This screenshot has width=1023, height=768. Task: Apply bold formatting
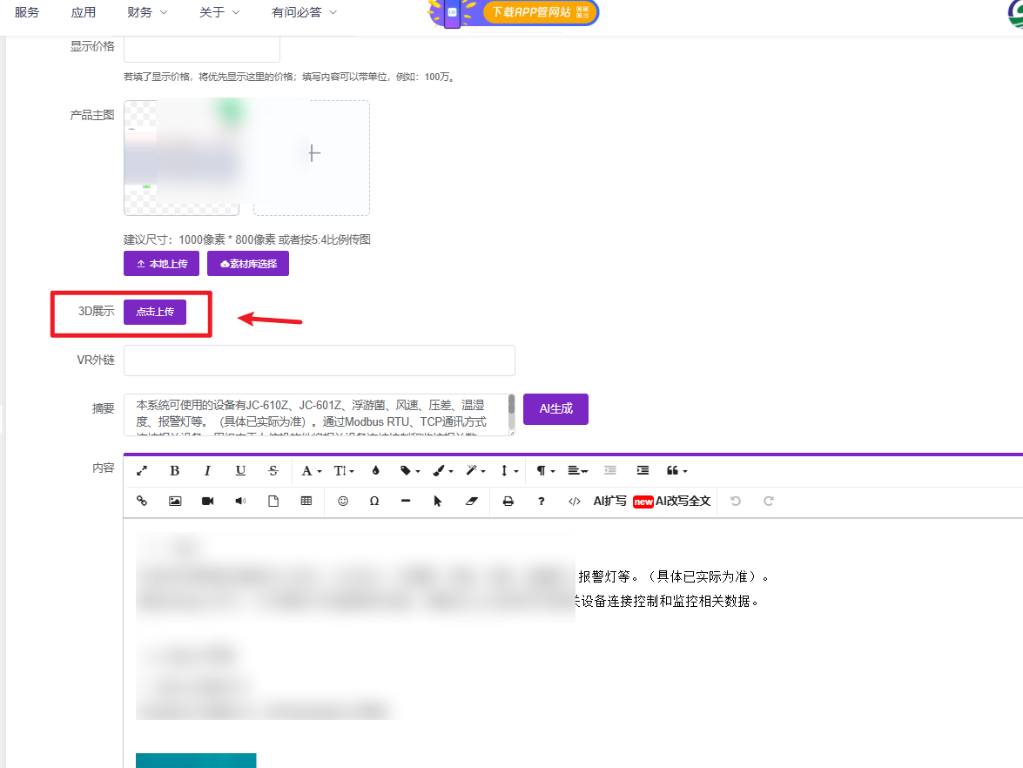174,470
